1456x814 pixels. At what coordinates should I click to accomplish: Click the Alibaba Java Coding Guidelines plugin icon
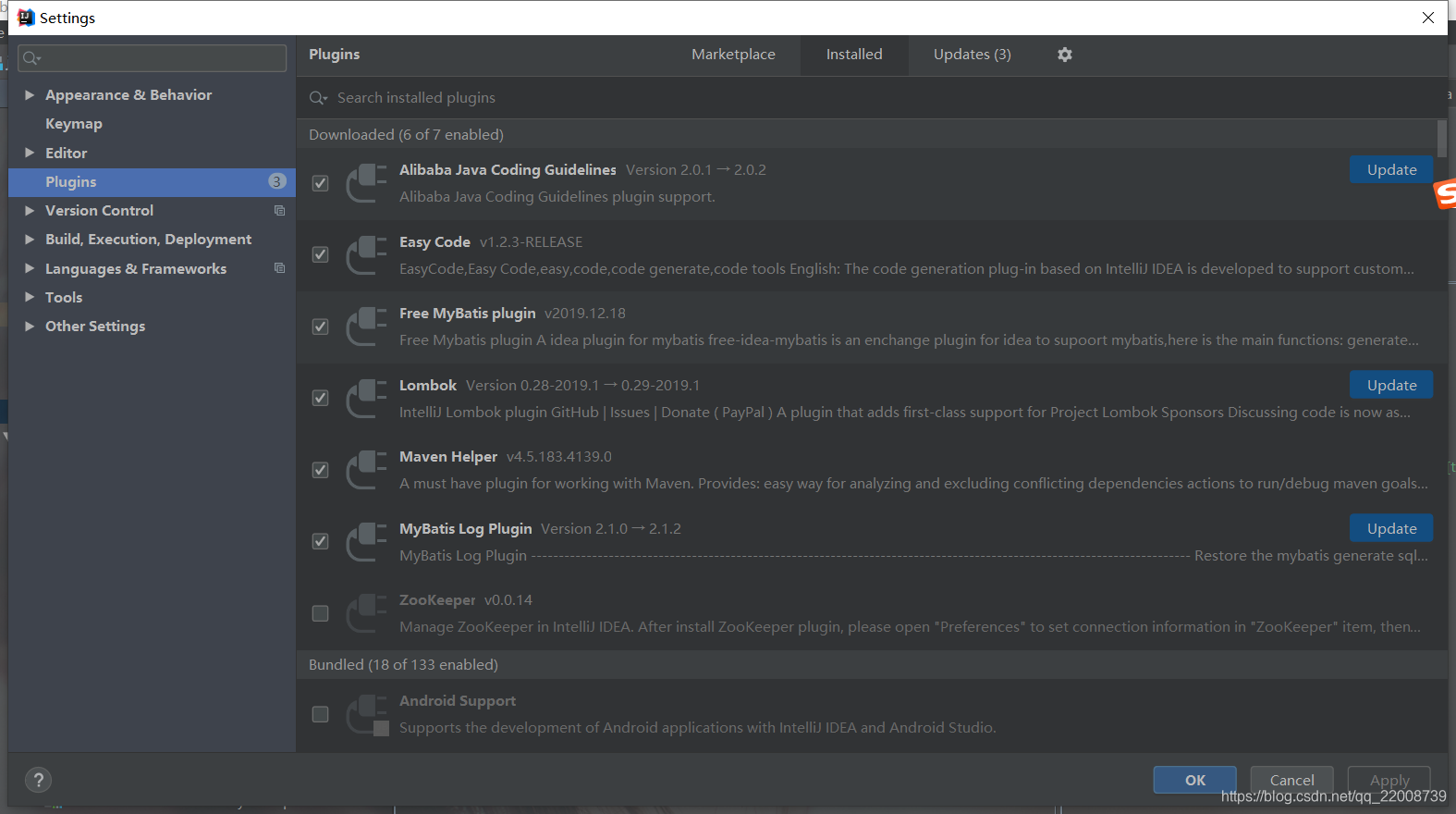click(367, 183)
